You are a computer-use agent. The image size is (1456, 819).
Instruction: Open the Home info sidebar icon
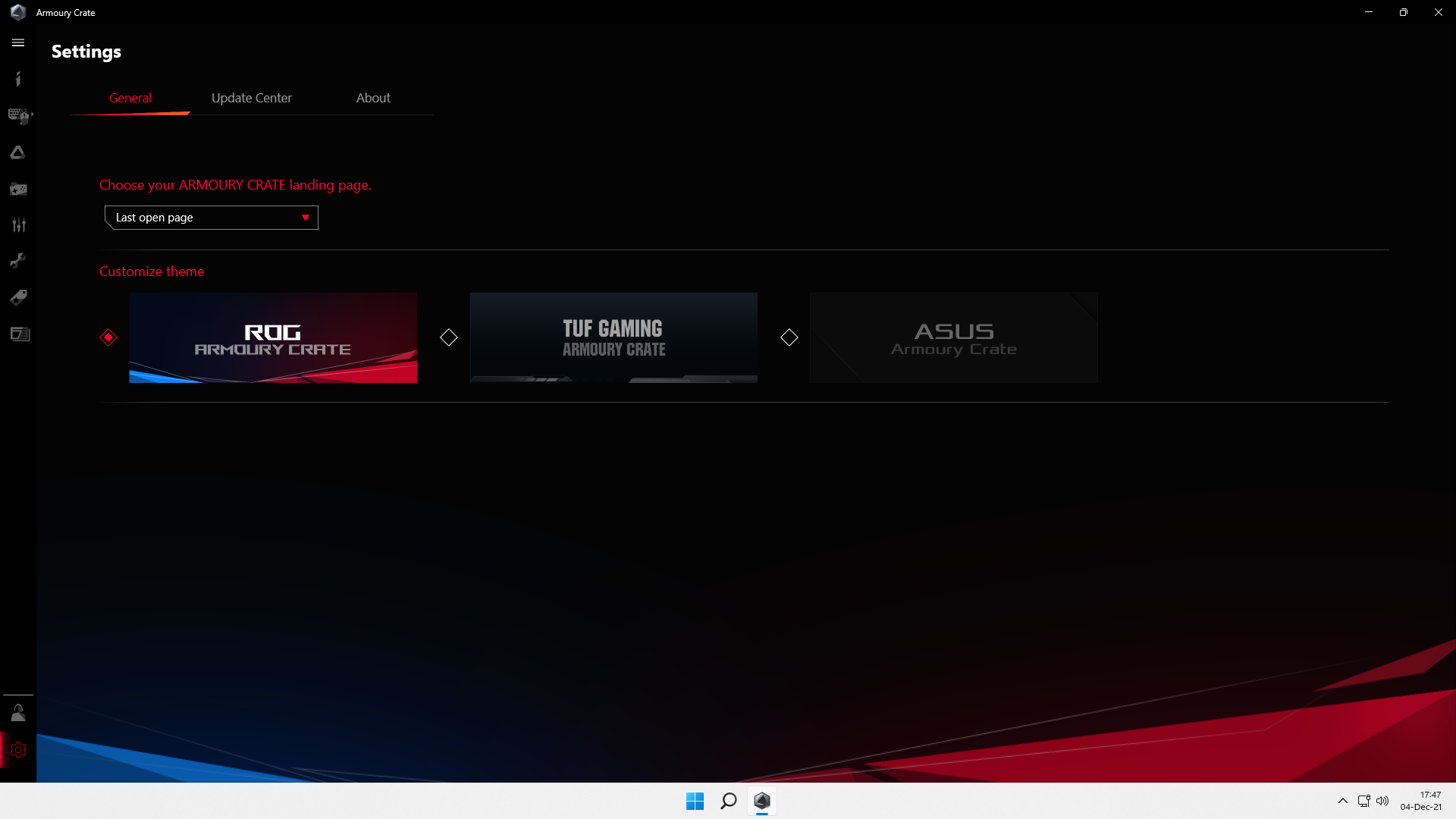pyautogui.click(x=18, y=79)
